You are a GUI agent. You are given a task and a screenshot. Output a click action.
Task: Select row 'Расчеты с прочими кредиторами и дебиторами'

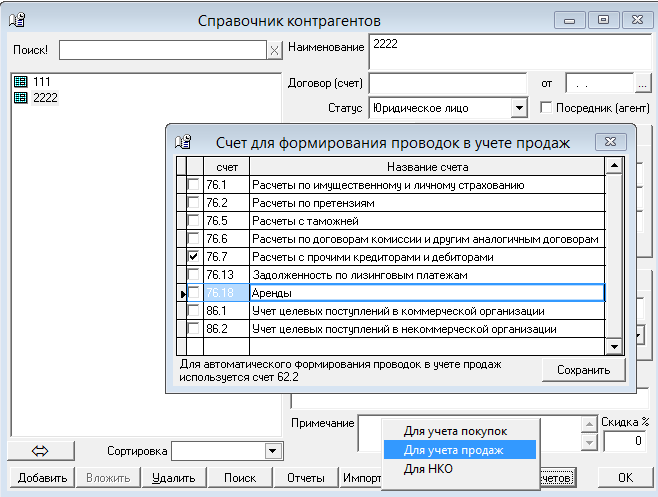pos(427,256)
